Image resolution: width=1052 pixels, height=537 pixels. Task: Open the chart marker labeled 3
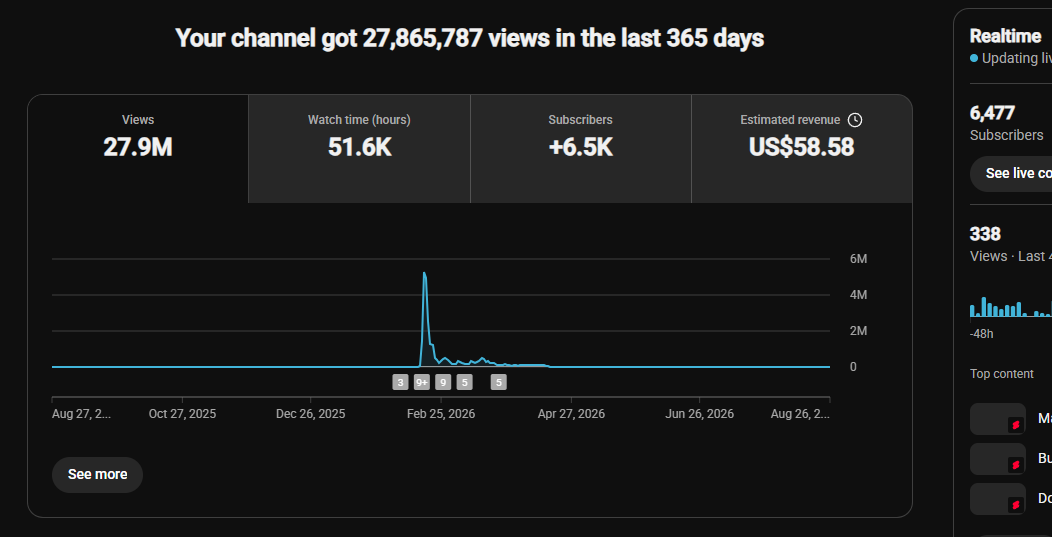(x=401, y=383)
